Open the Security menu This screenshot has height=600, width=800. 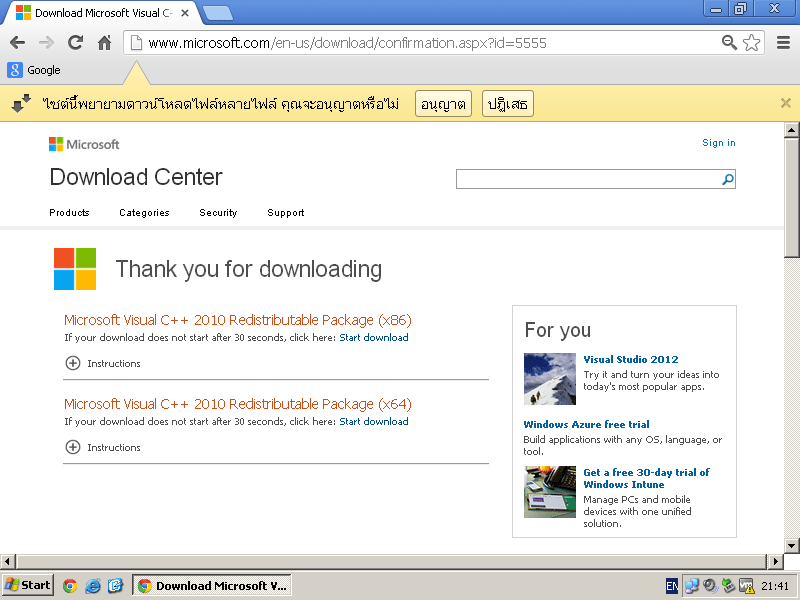click(218, 213)
